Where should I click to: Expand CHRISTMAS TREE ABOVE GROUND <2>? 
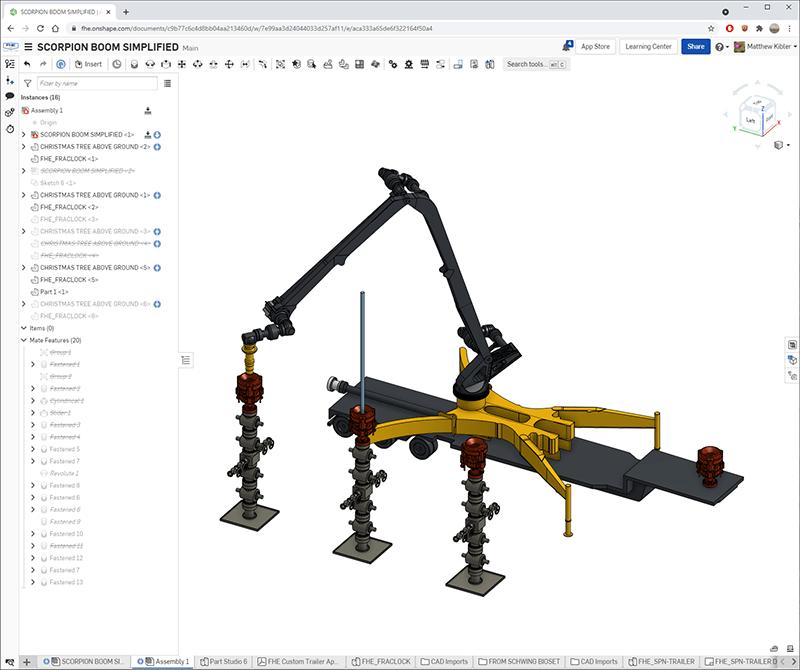(22, 144)
